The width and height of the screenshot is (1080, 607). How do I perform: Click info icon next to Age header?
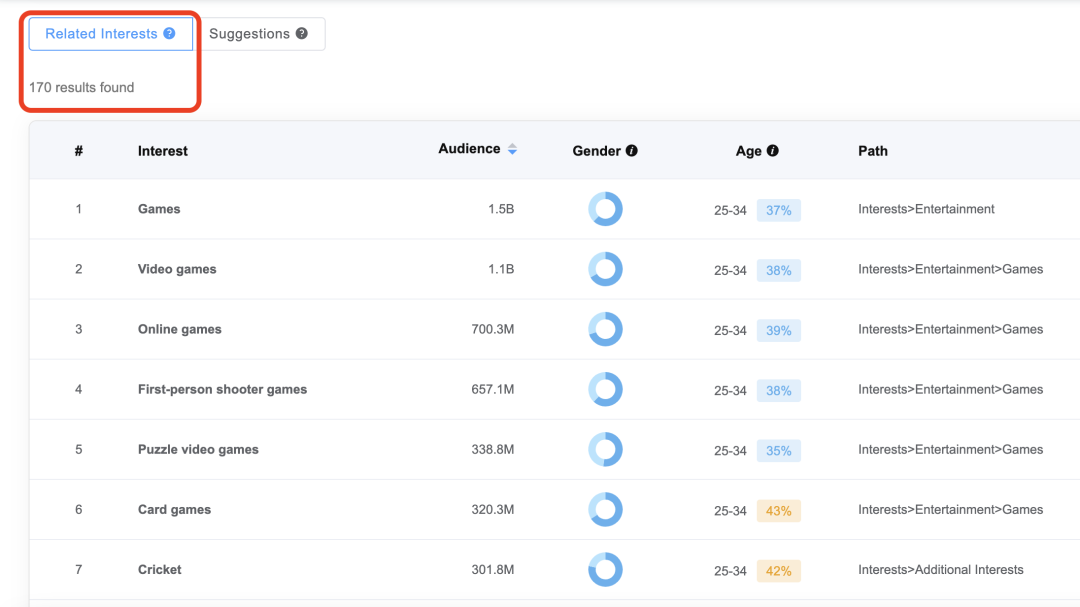coord(772,151)
